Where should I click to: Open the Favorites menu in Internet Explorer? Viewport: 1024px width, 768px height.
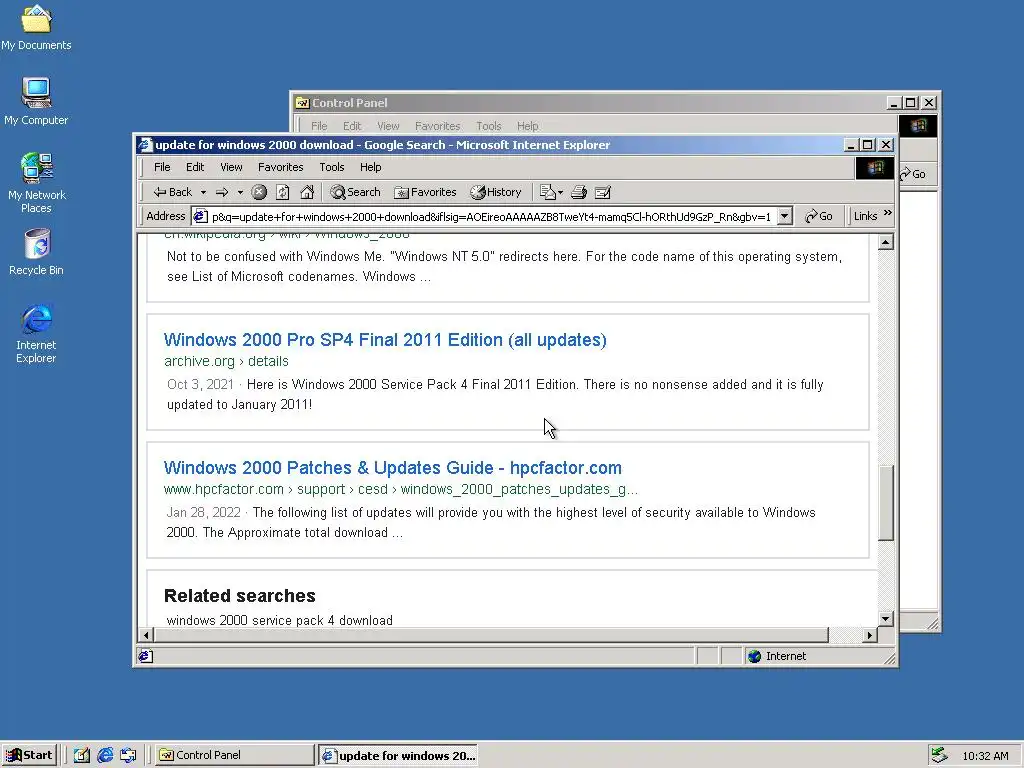(281, 167)
